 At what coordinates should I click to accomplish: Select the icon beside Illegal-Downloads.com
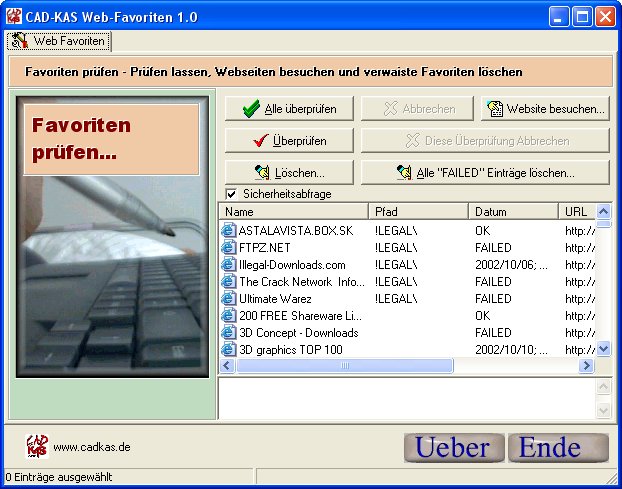[229, 265]
